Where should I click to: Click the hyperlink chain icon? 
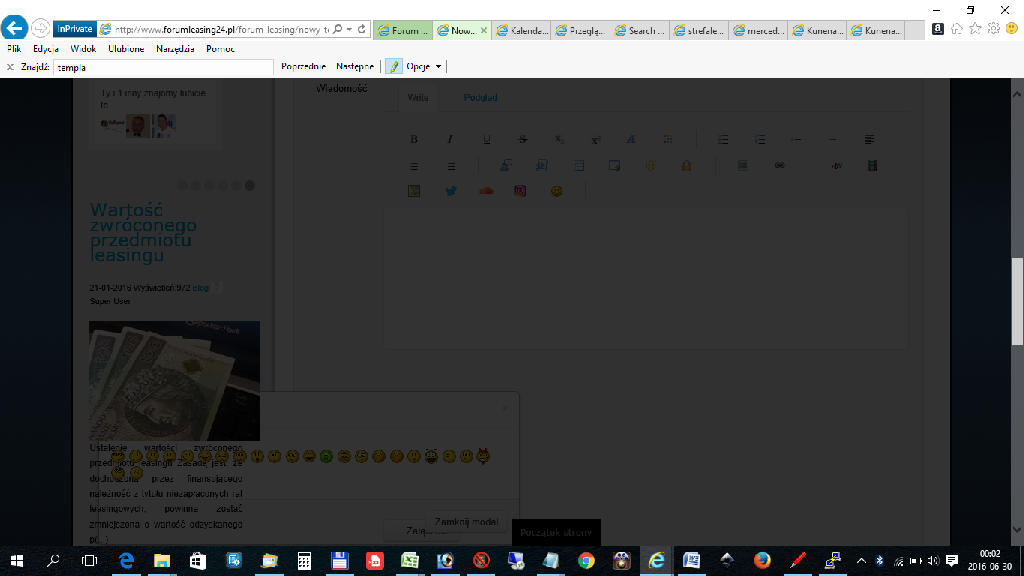click(x=779, y=165)
